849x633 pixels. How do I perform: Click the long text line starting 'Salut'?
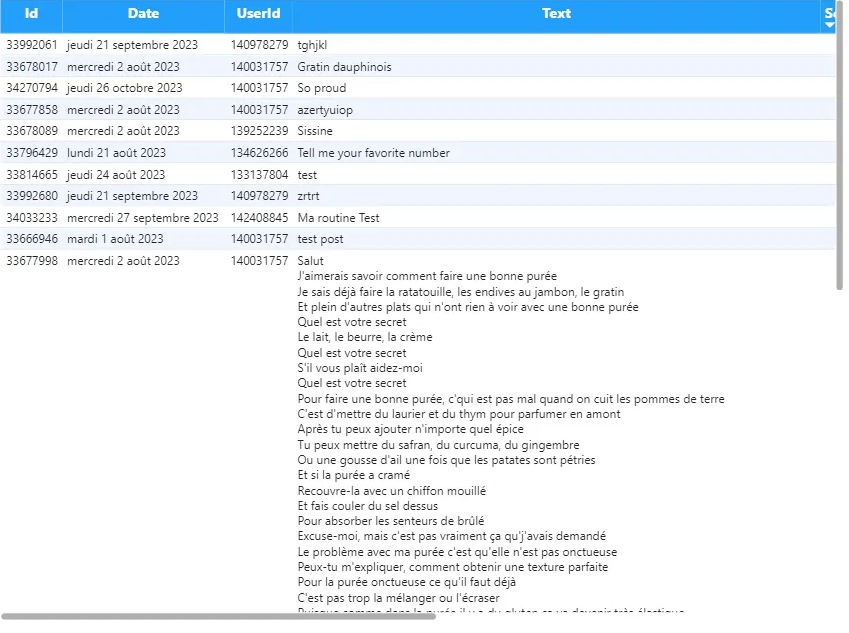(x=311, y=261)
